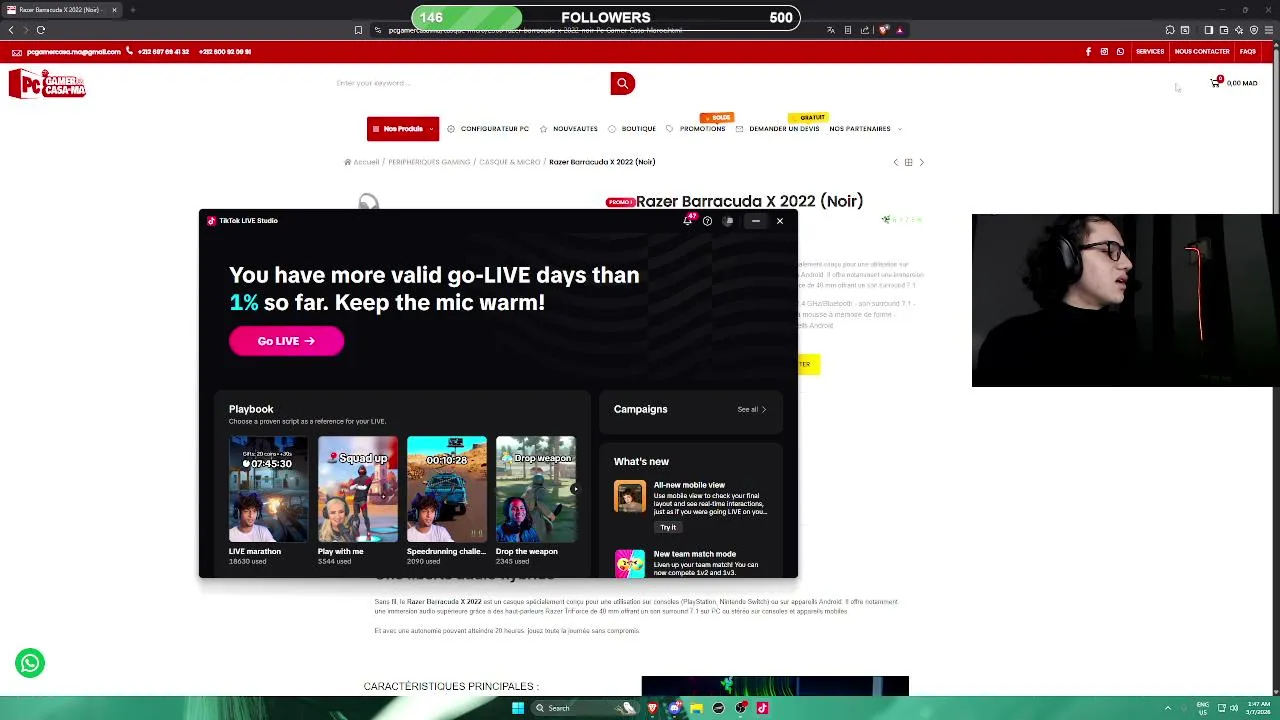Image resolution: width=1280 pixels, height=720 pixels.
Task: Open the Services link in the red header
Action: (x=1150, y=51)
